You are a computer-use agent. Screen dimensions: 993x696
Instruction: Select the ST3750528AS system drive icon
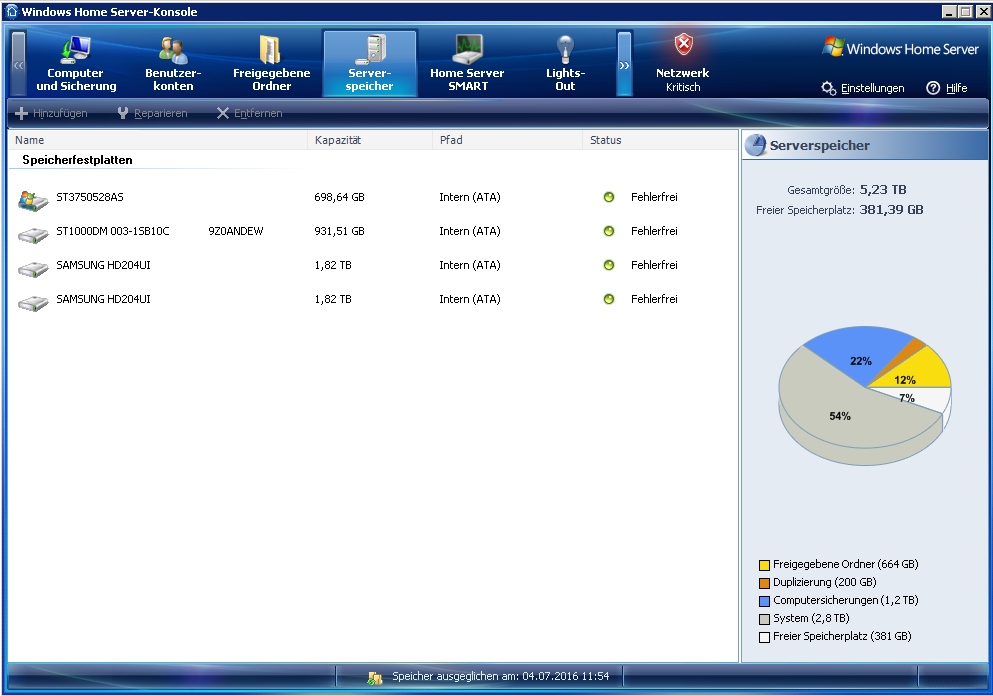point(33,200)
